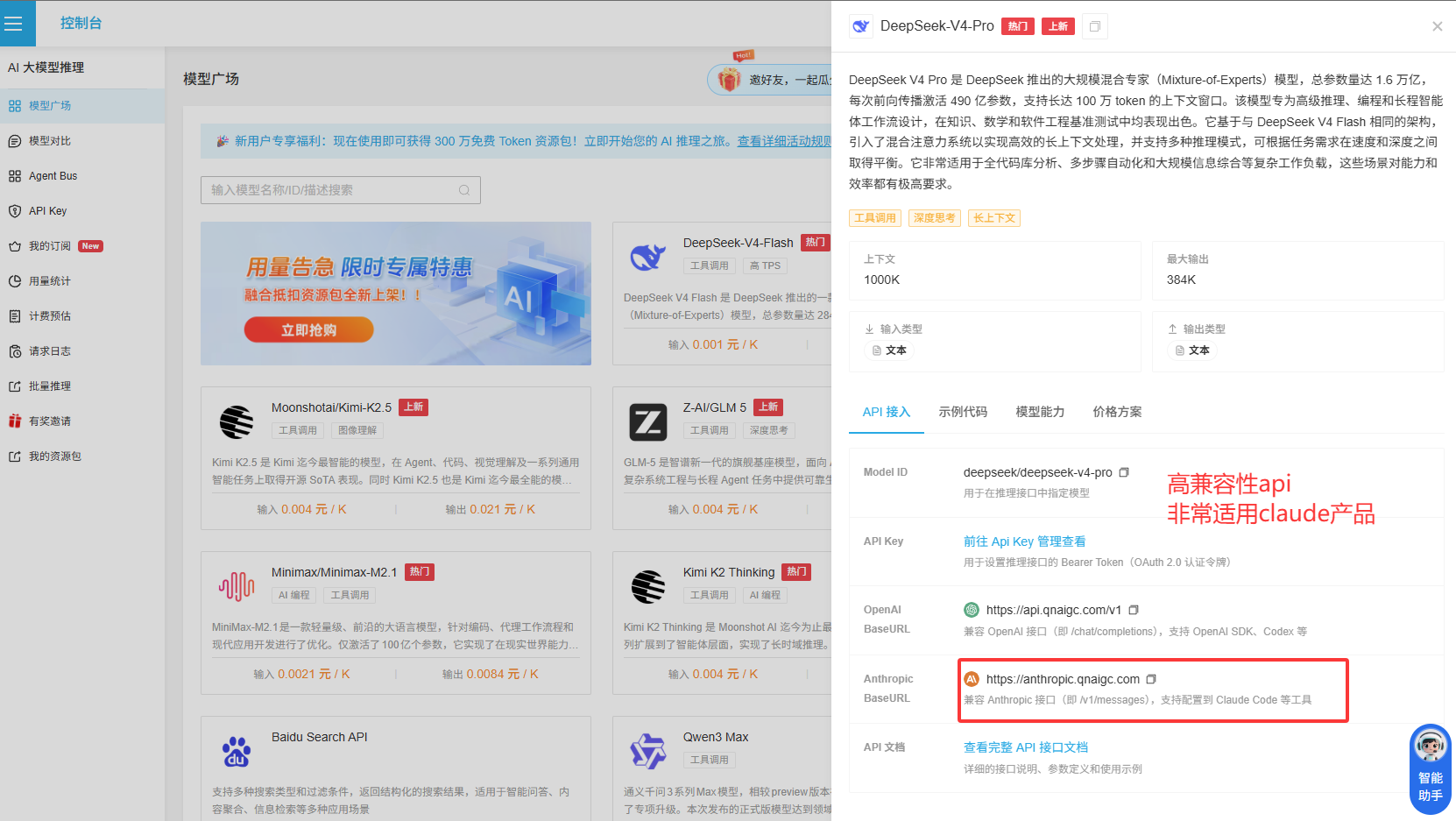Open the 用量统计 chart icon in sidebar
The height and width of the screenshot is (821, 1456).
[15, 281]
